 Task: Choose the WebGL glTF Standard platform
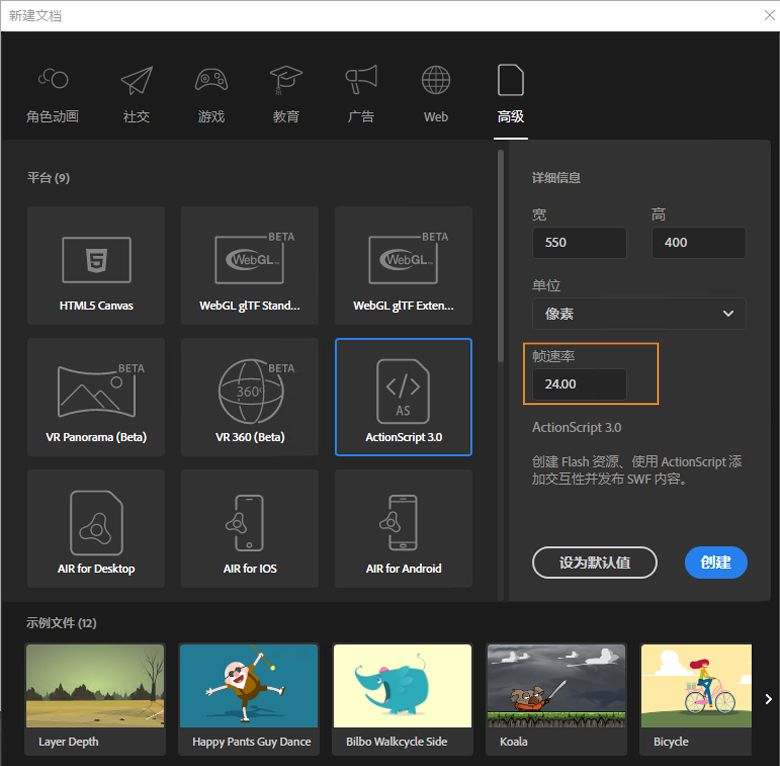(x=250, y=266)
